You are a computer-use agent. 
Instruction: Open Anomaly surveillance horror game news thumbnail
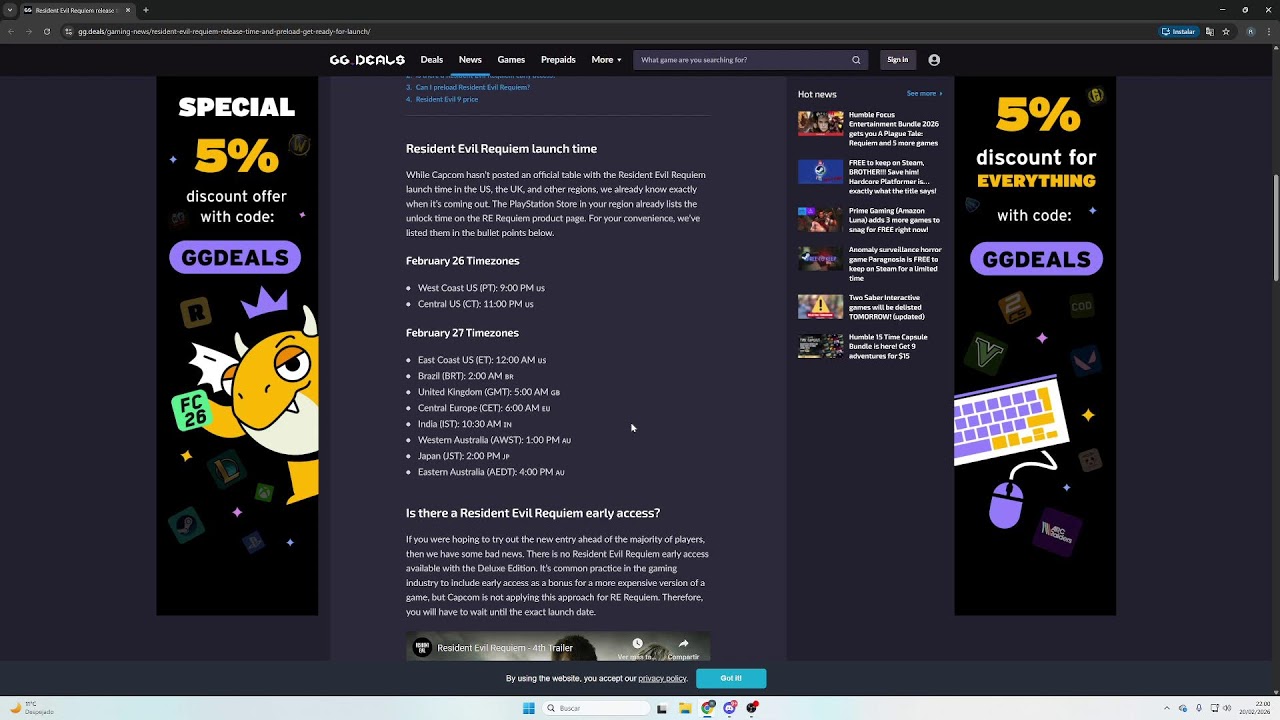tap(820, 258)
